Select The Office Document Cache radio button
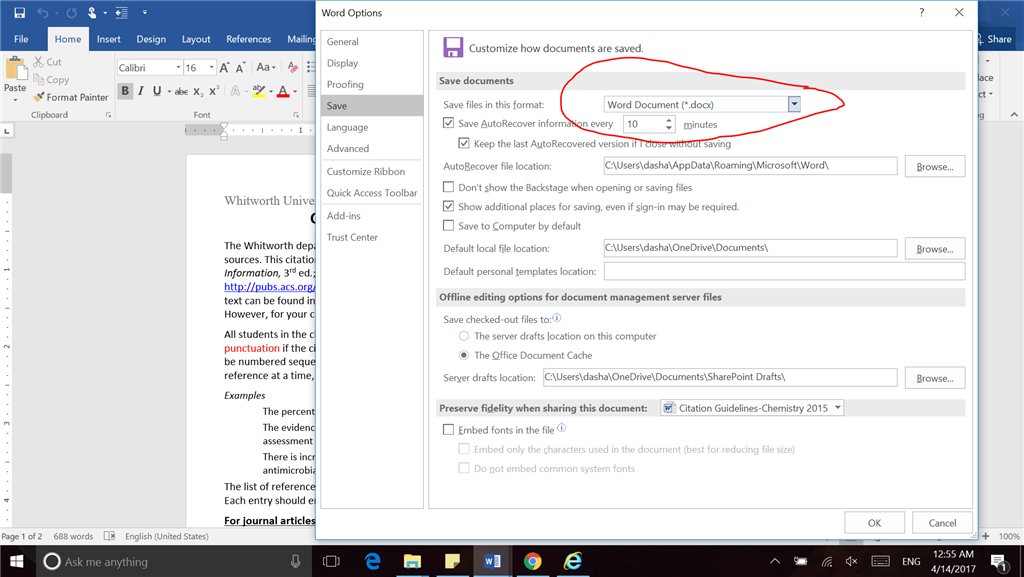 click(x=464, y=355)
